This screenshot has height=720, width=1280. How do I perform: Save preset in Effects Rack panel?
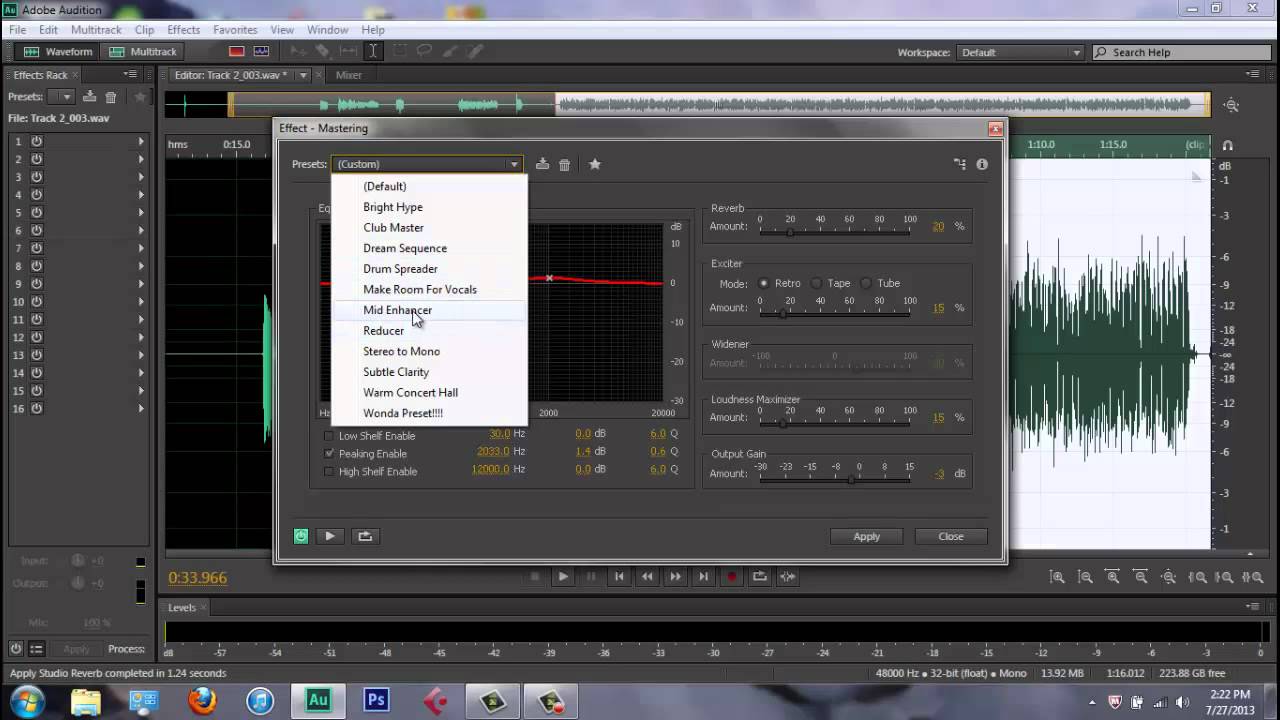89,97
